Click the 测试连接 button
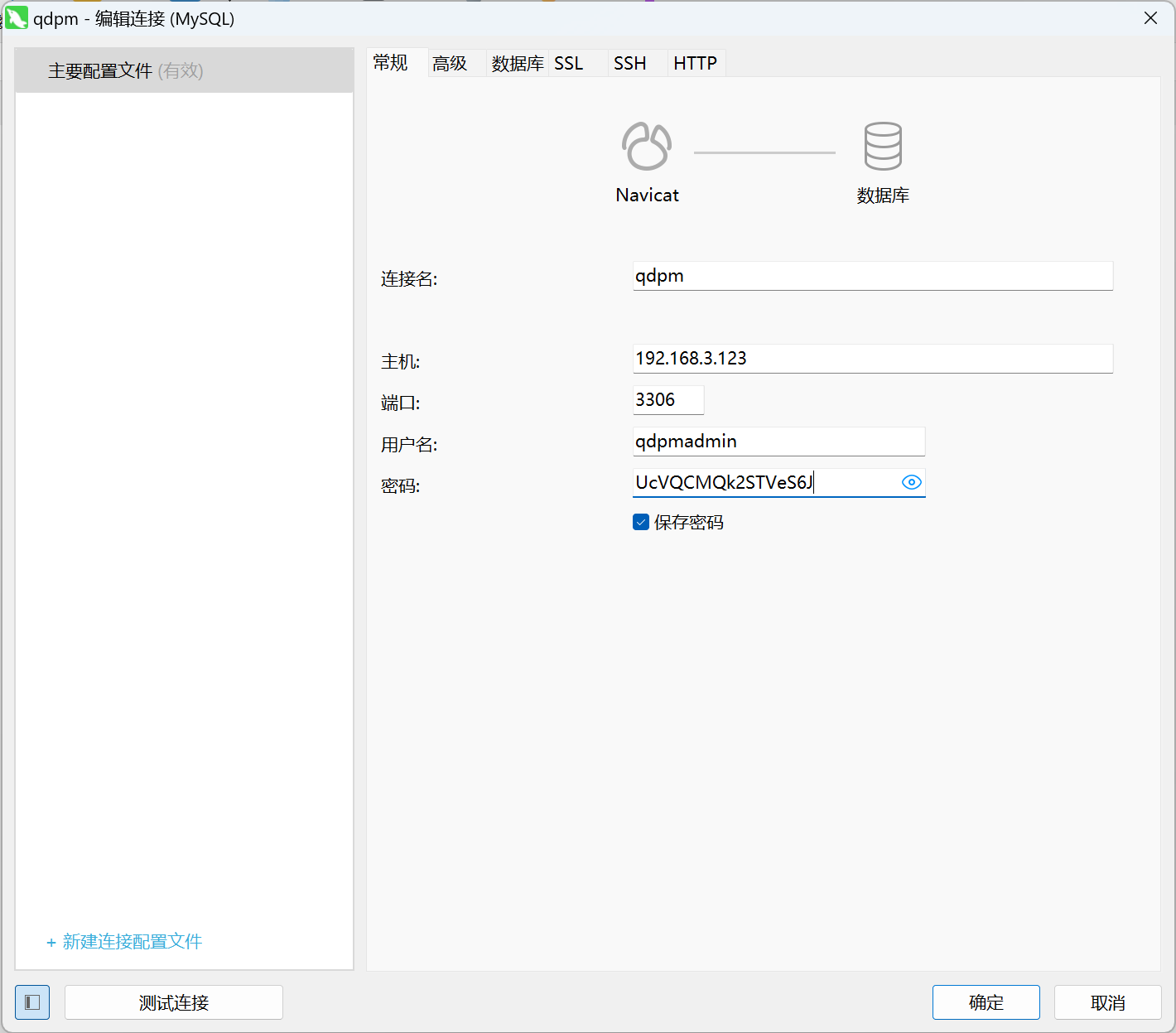 pyautogui.click(x=174, y=1002)
